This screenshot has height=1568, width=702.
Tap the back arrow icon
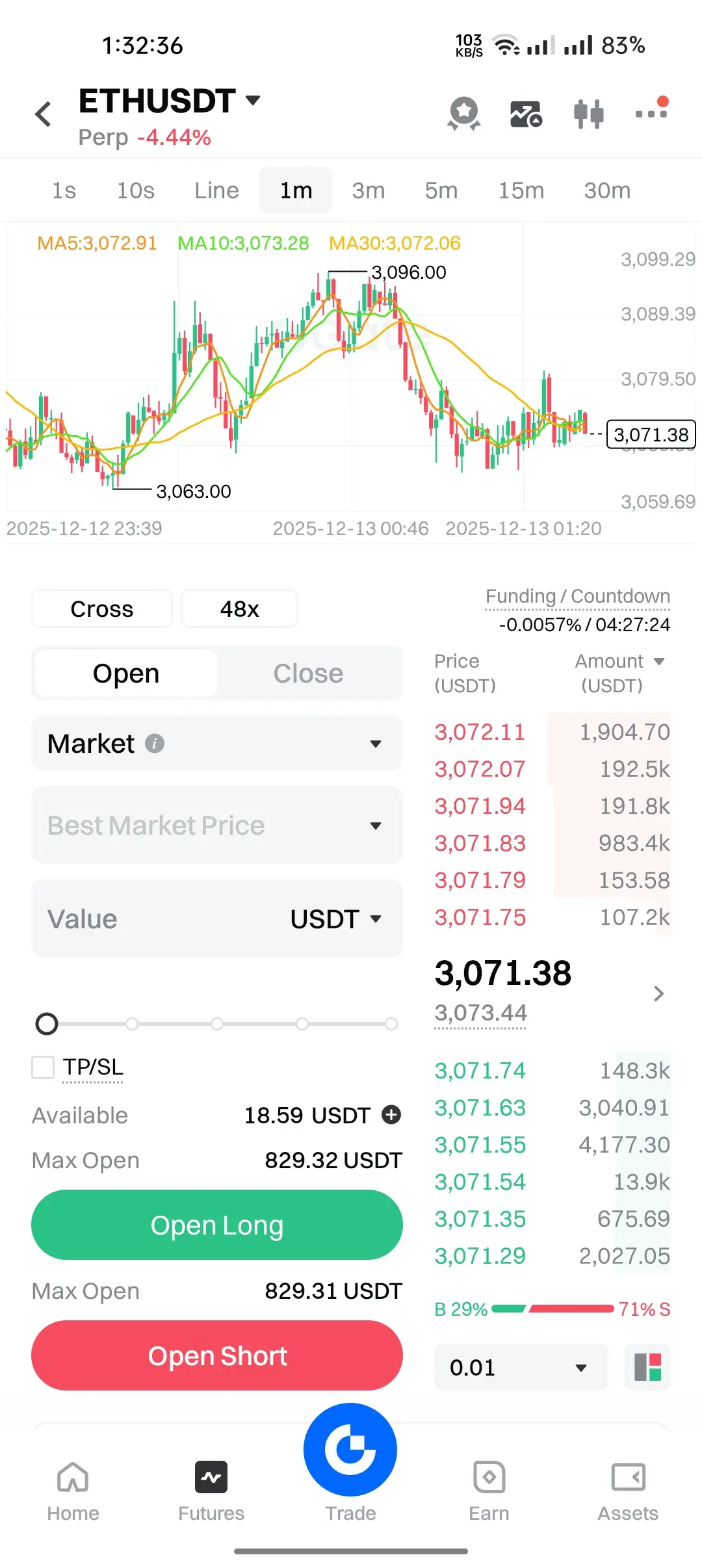pyautogui.click(x=44, y=114)
